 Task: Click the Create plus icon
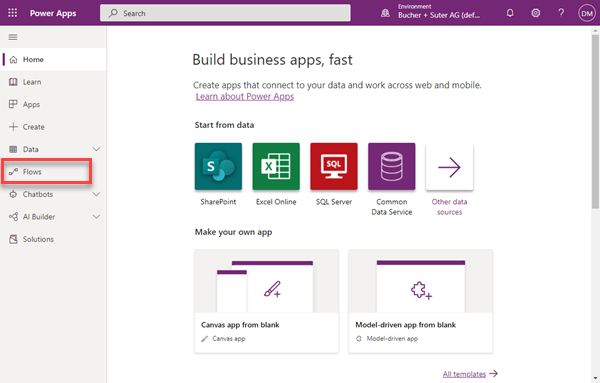coord(13,127)
